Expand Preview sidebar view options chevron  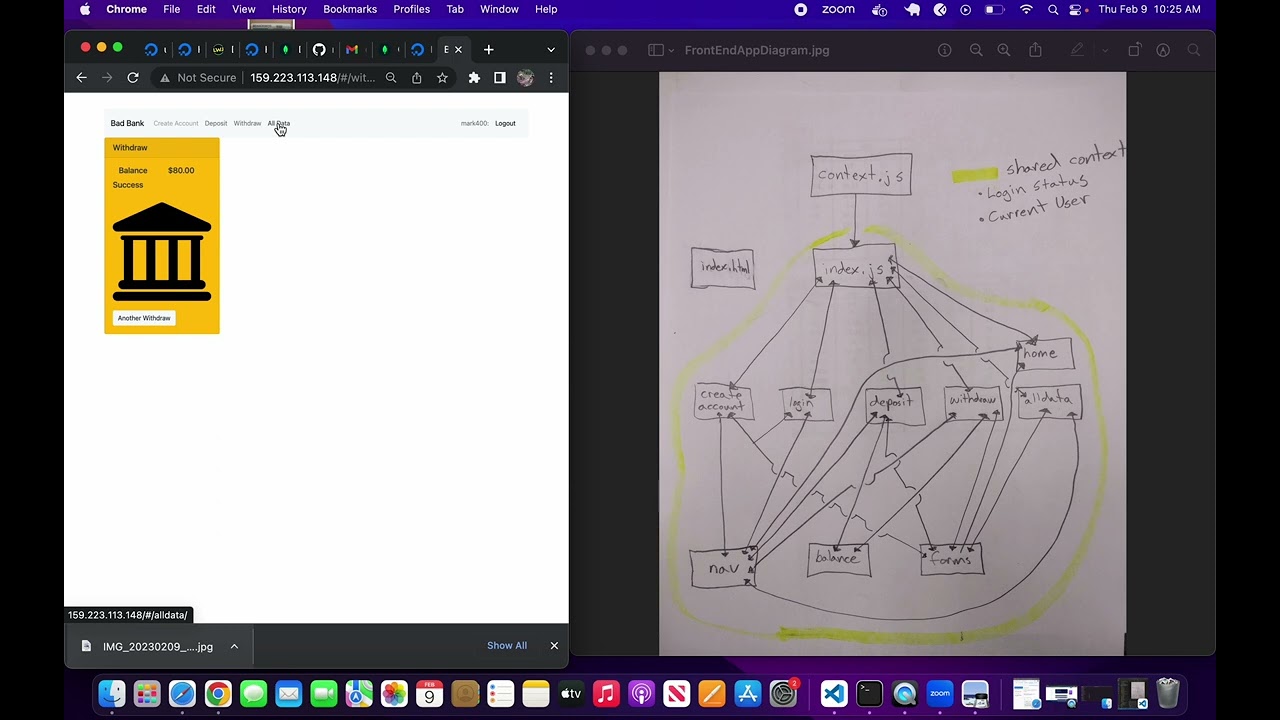671,50
